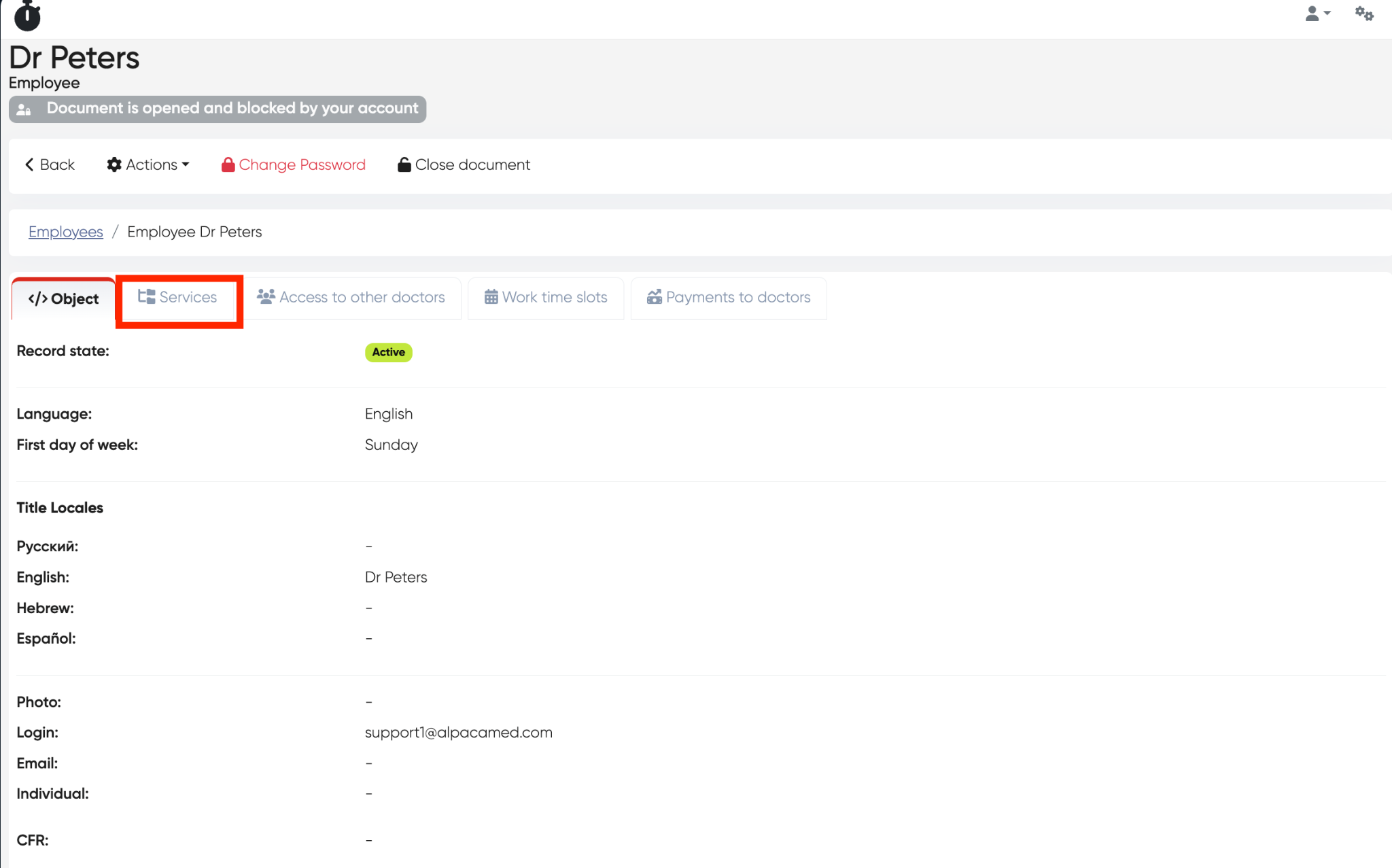This screenshot has width=1392, height=868.
Task: Open Access to other doctors tab
Action: pos(351,297)
